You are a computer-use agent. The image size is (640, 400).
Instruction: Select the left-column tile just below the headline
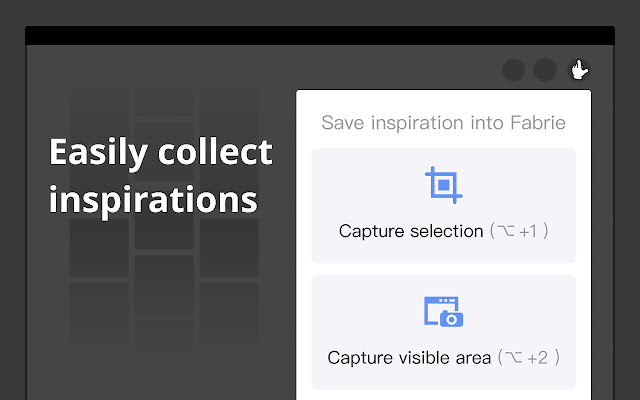tap(99, 247)
